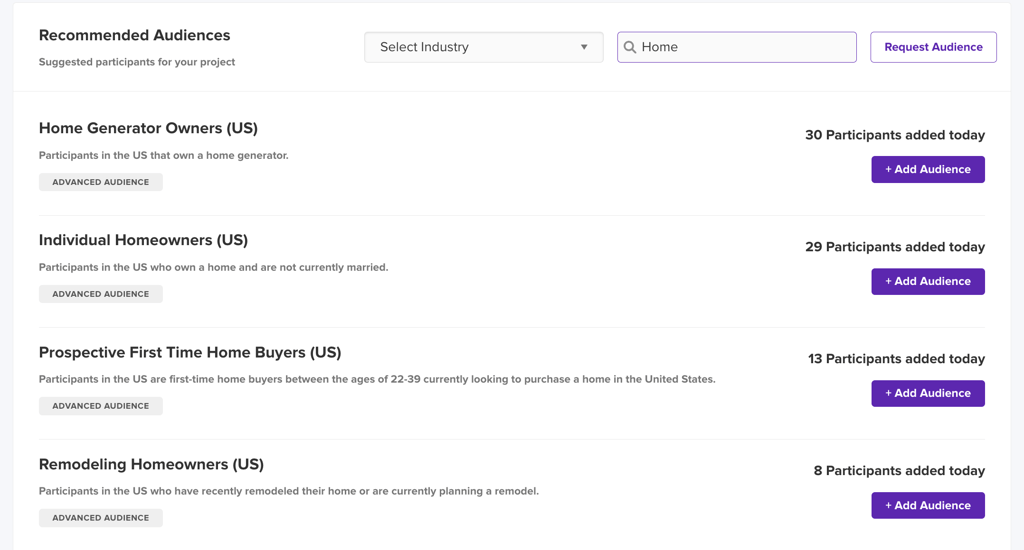Click the 8 Participants added today text
Screen dimensions: 1024x550
(x=898, y=471)
